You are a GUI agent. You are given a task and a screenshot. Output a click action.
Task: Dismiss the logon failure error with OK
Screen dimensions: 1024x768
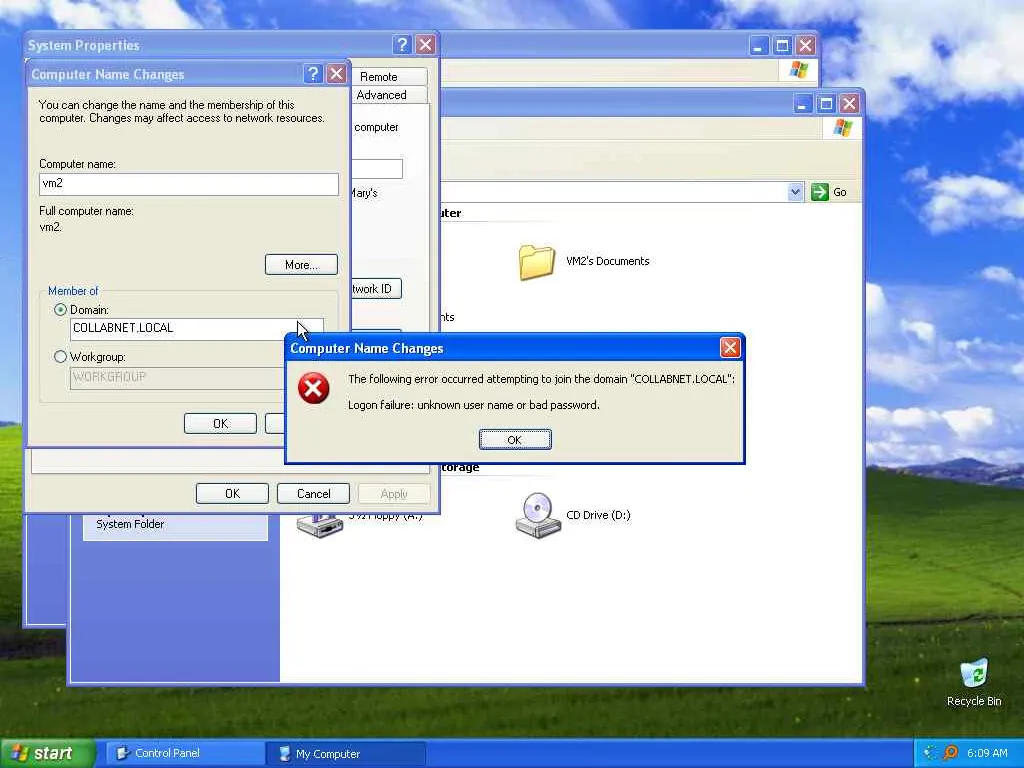[515, 440]
